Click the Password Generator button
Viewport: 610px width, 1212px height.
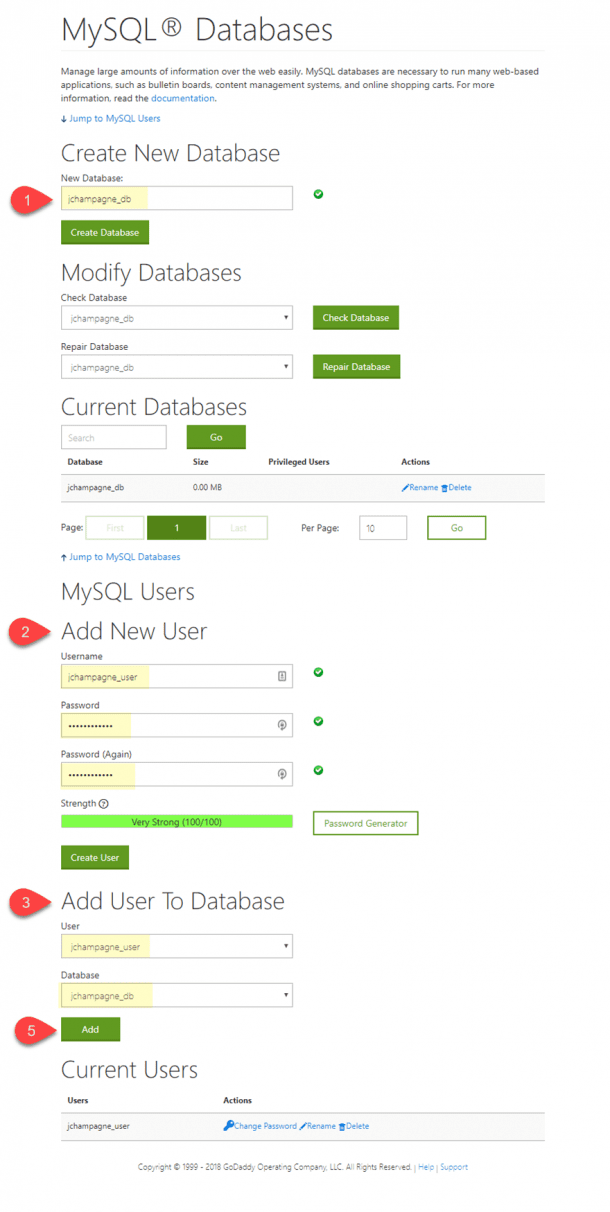[x=365, y=823]
